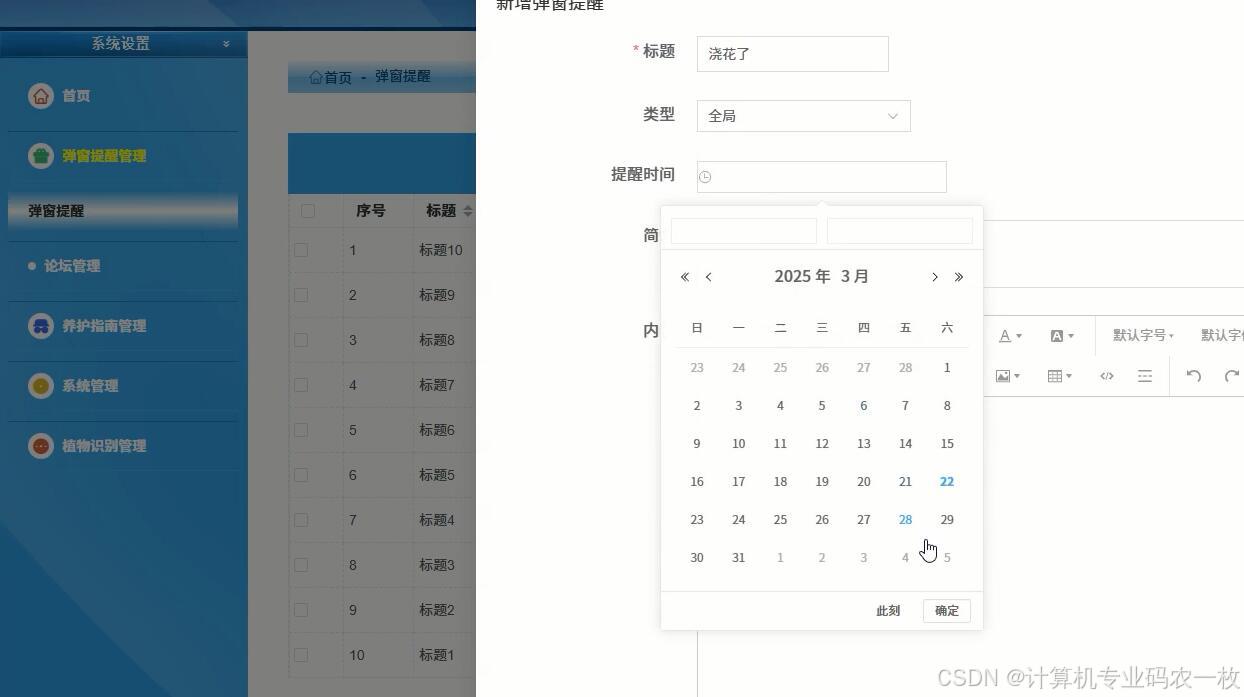Select March 22 in calendar
1244x697 pixels.
(947, 482)
